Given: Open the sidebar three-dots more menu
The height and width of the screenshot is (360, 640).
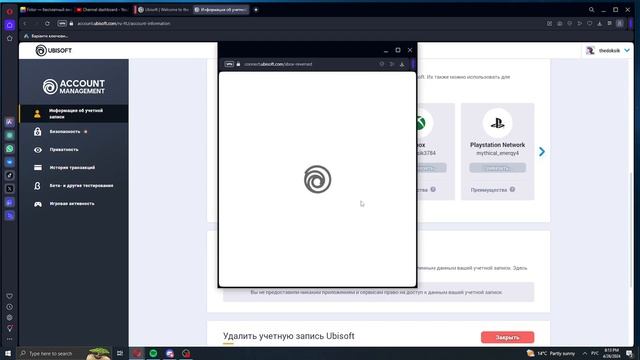Looking at the screenshot, I should point(9,339).
